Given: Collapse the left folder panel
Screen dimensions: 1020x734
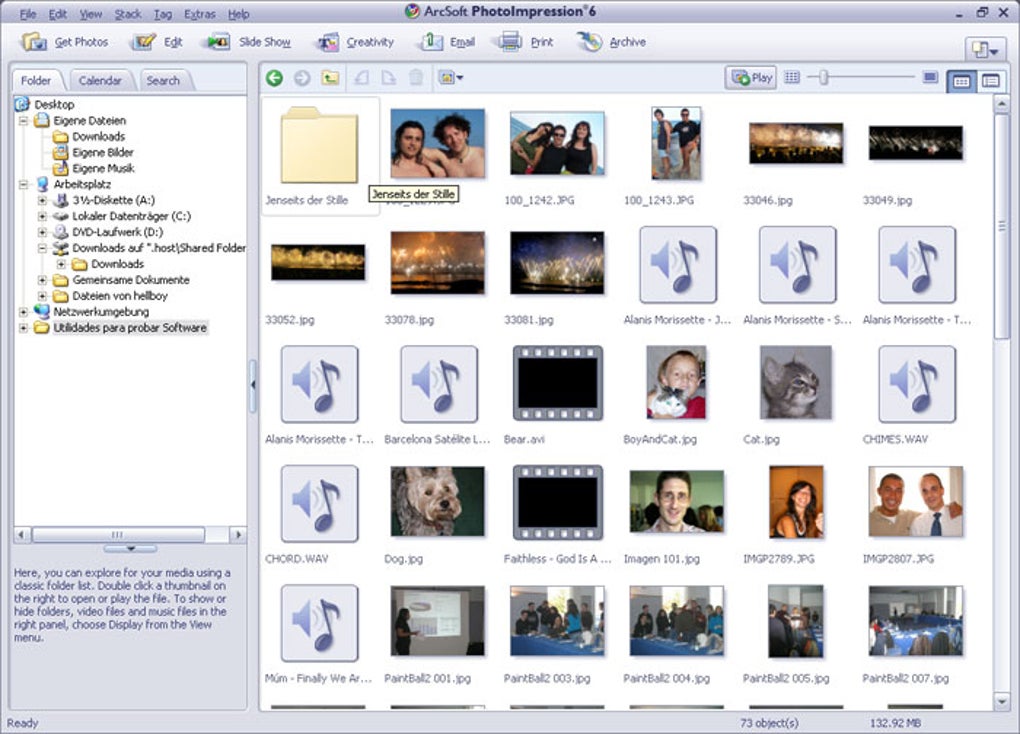Looking at the screenshot, I should [253, 384].
